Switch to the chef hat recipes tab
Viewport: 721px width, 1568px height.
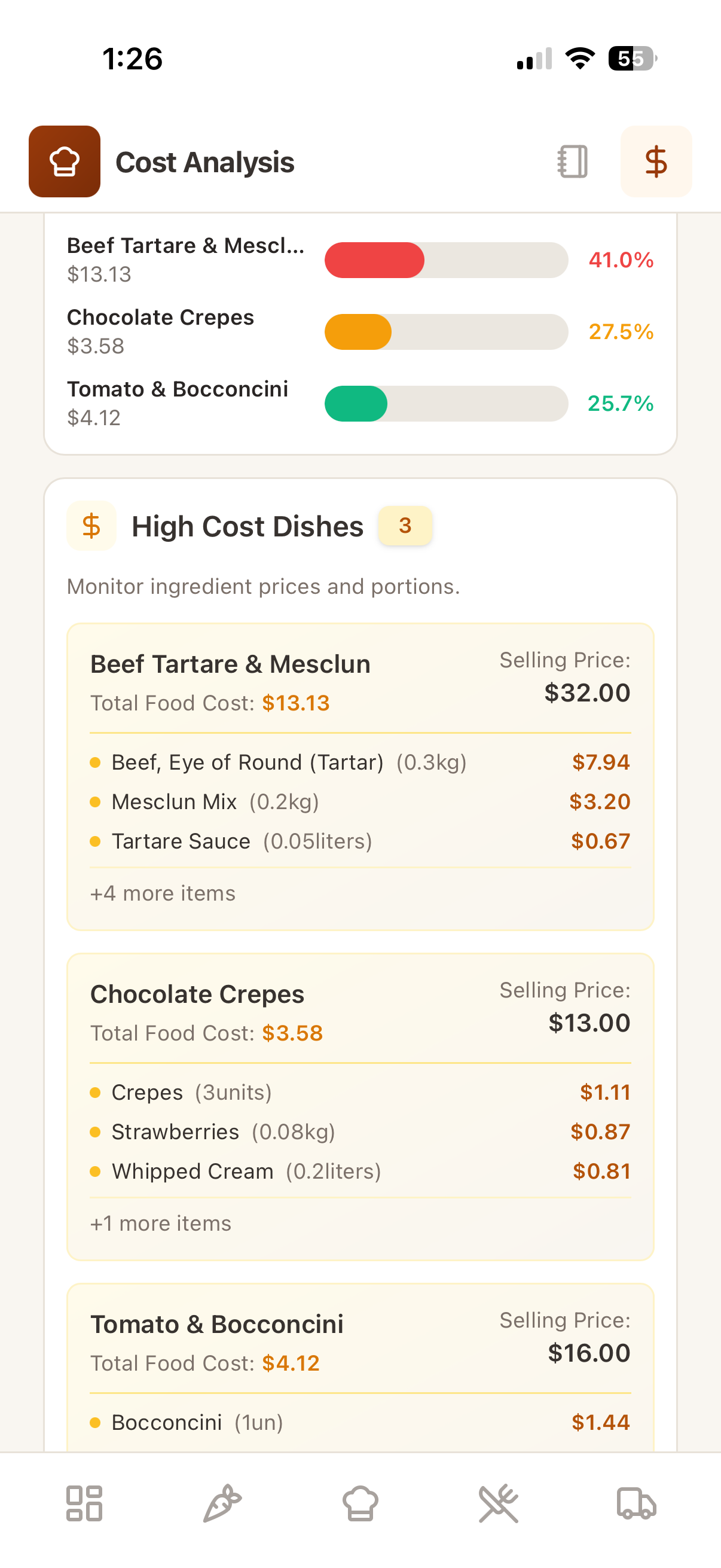pos(360,1503)
